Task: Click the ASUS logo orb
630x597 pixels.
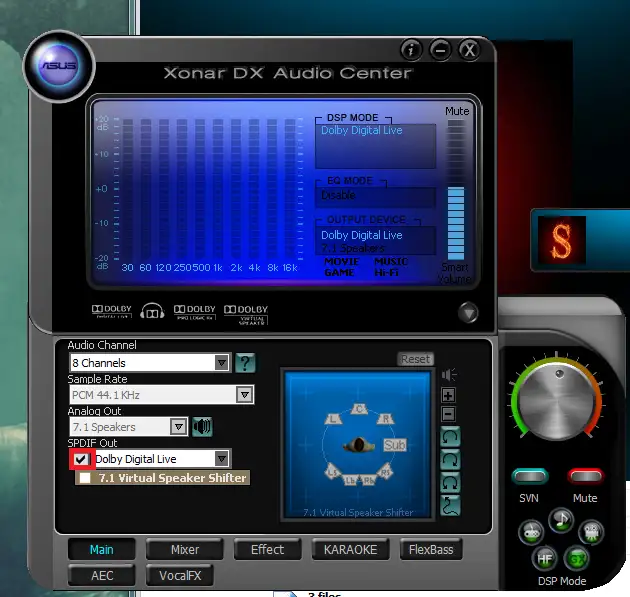Action: pos(59,66)
